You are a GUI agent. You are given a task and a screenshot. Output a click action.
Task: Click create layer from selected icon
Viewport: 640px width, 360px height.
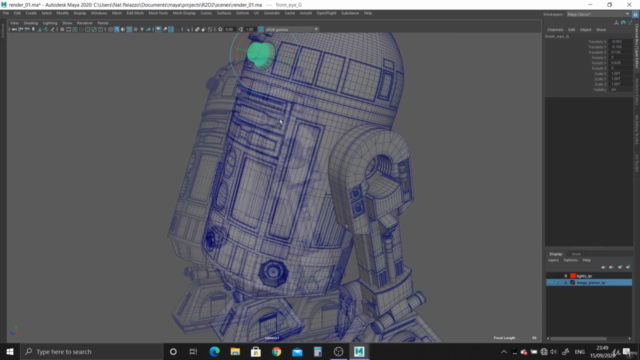[x=628, y=267]
